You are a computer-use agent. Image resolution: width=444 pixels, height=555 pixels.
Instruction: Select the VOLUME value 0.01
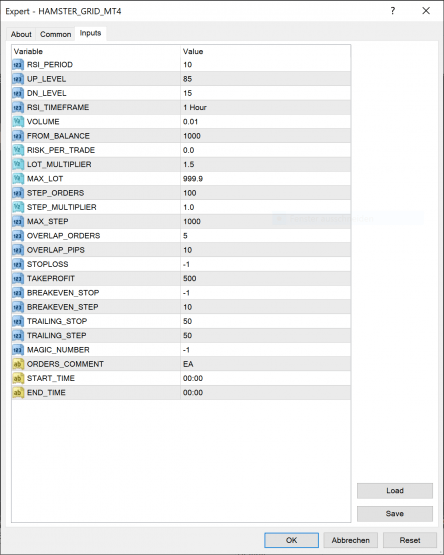click(190, 122)
